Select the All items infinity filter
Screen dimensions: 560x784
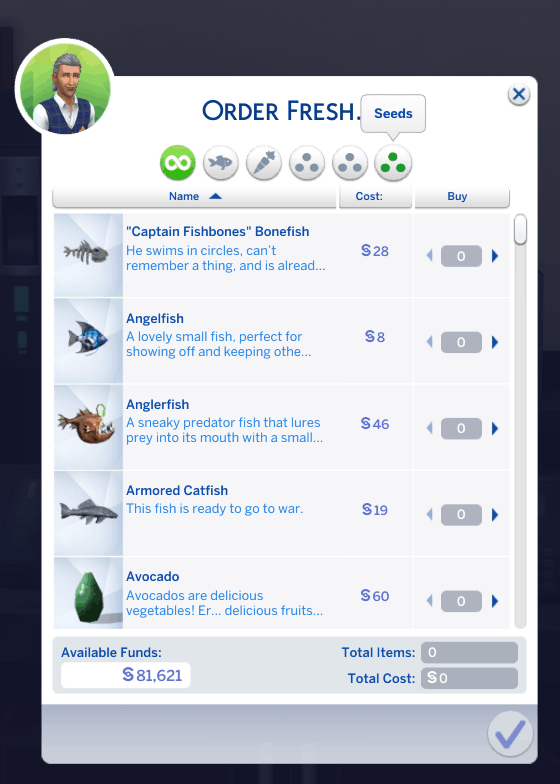click(x=178, y=163)
